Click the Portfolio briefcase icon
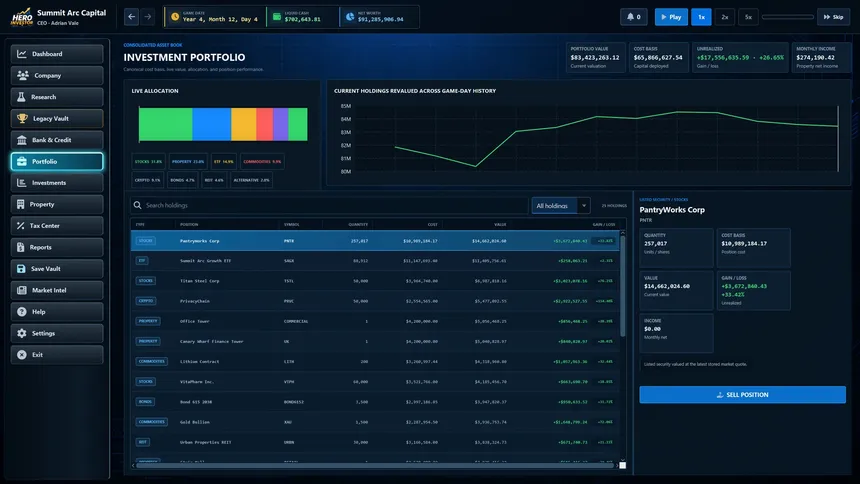 21,161
